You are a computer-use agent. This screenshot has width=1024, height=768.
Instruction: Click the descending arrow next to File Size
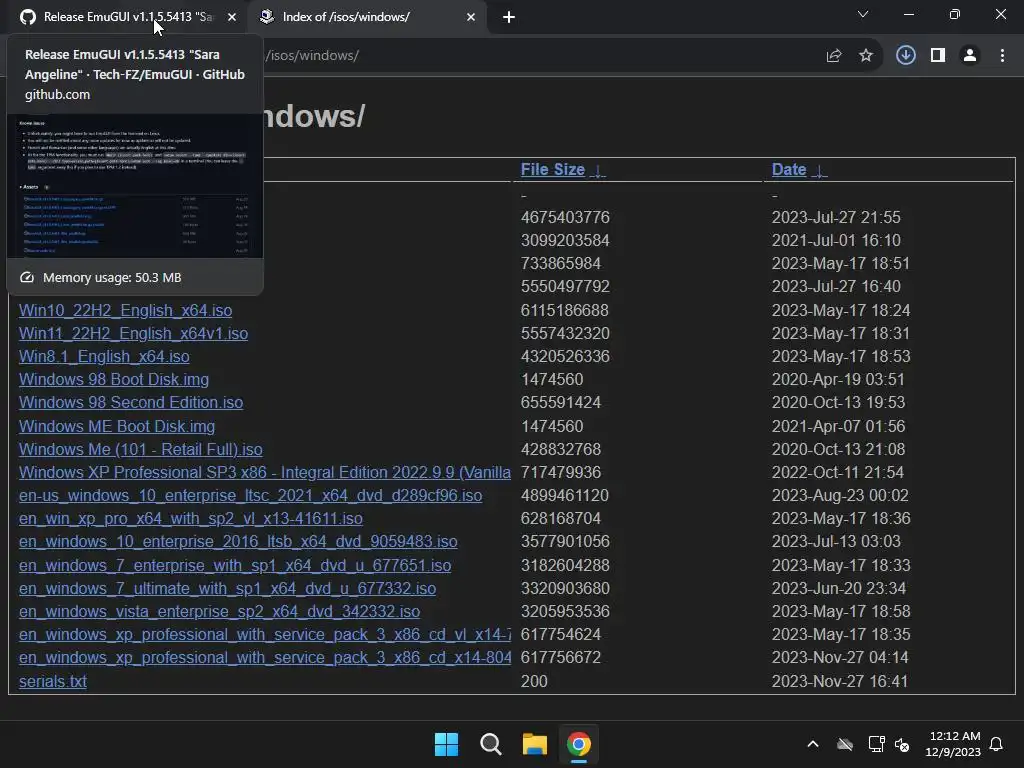[598, 170]
